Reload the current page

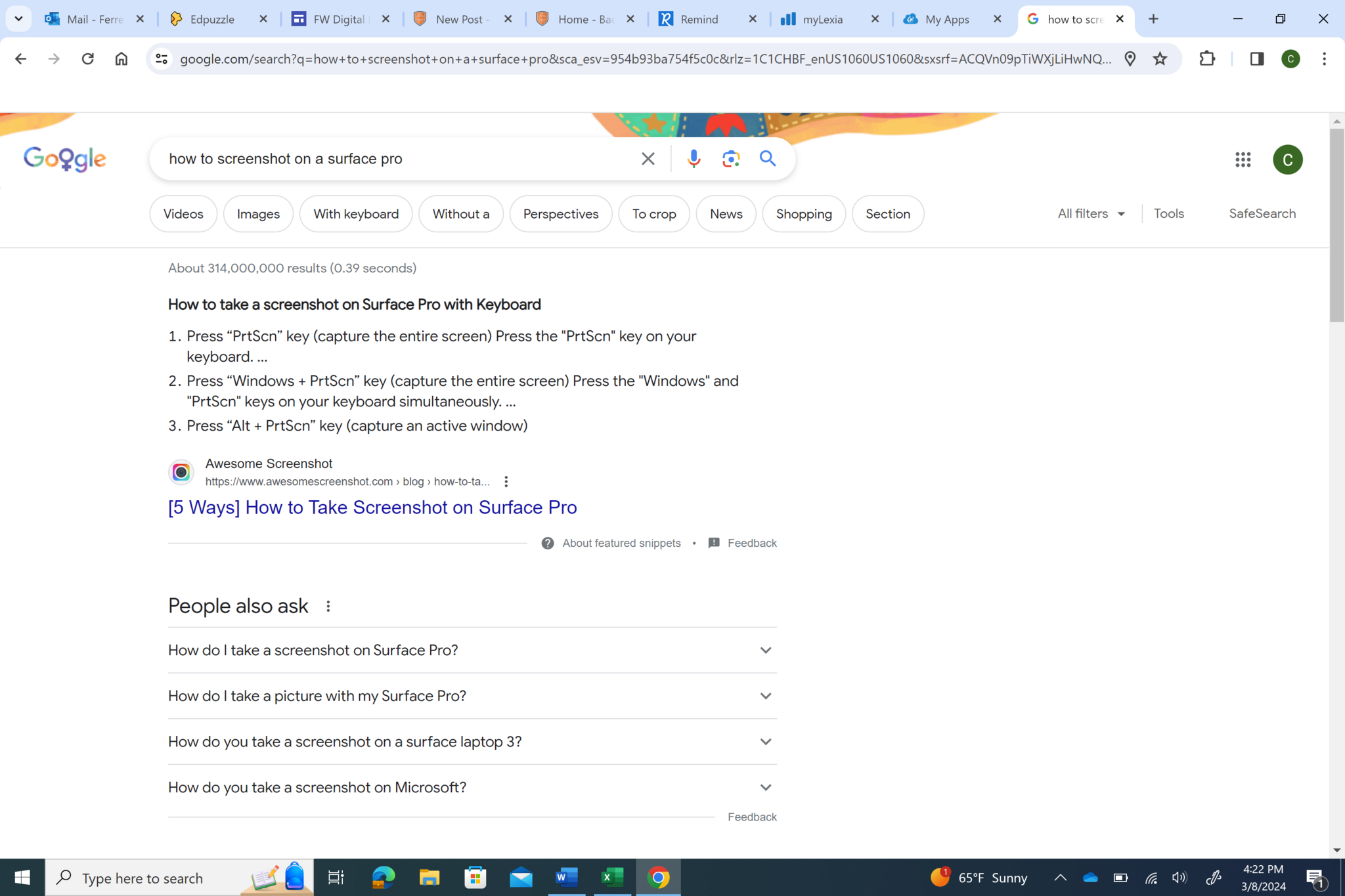pyautogui.click(x=87, y=59)
